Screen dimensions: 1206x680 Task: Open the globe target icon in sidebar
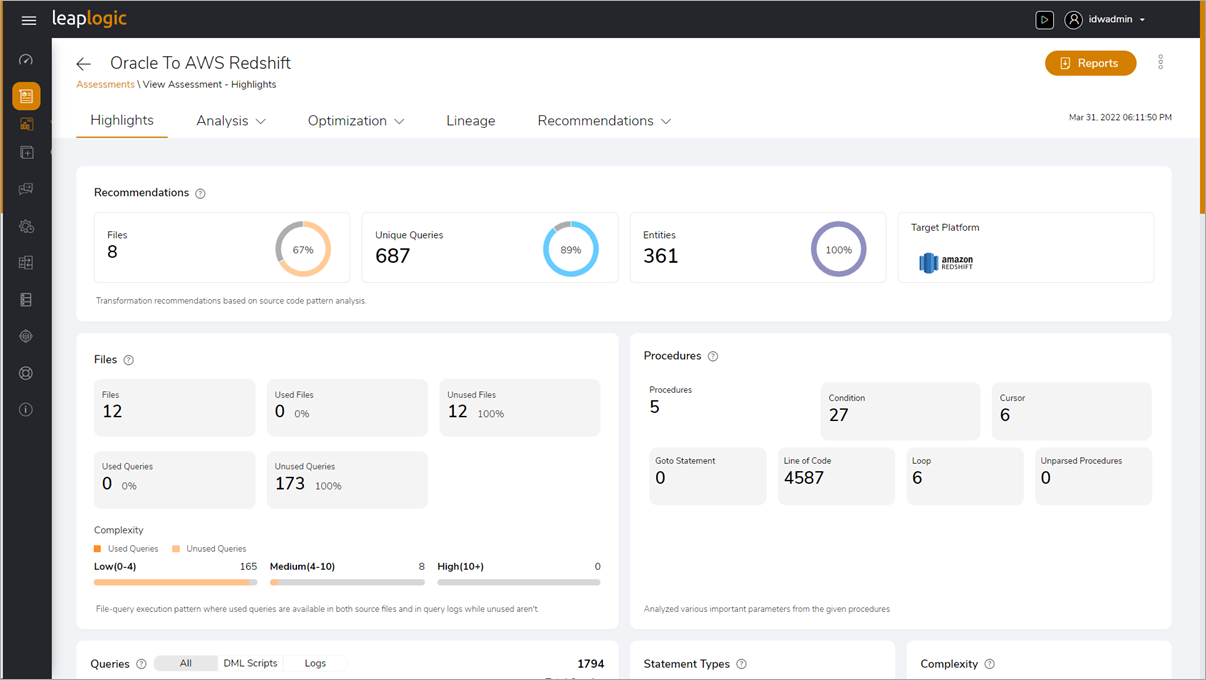click(x=26, y=337)
